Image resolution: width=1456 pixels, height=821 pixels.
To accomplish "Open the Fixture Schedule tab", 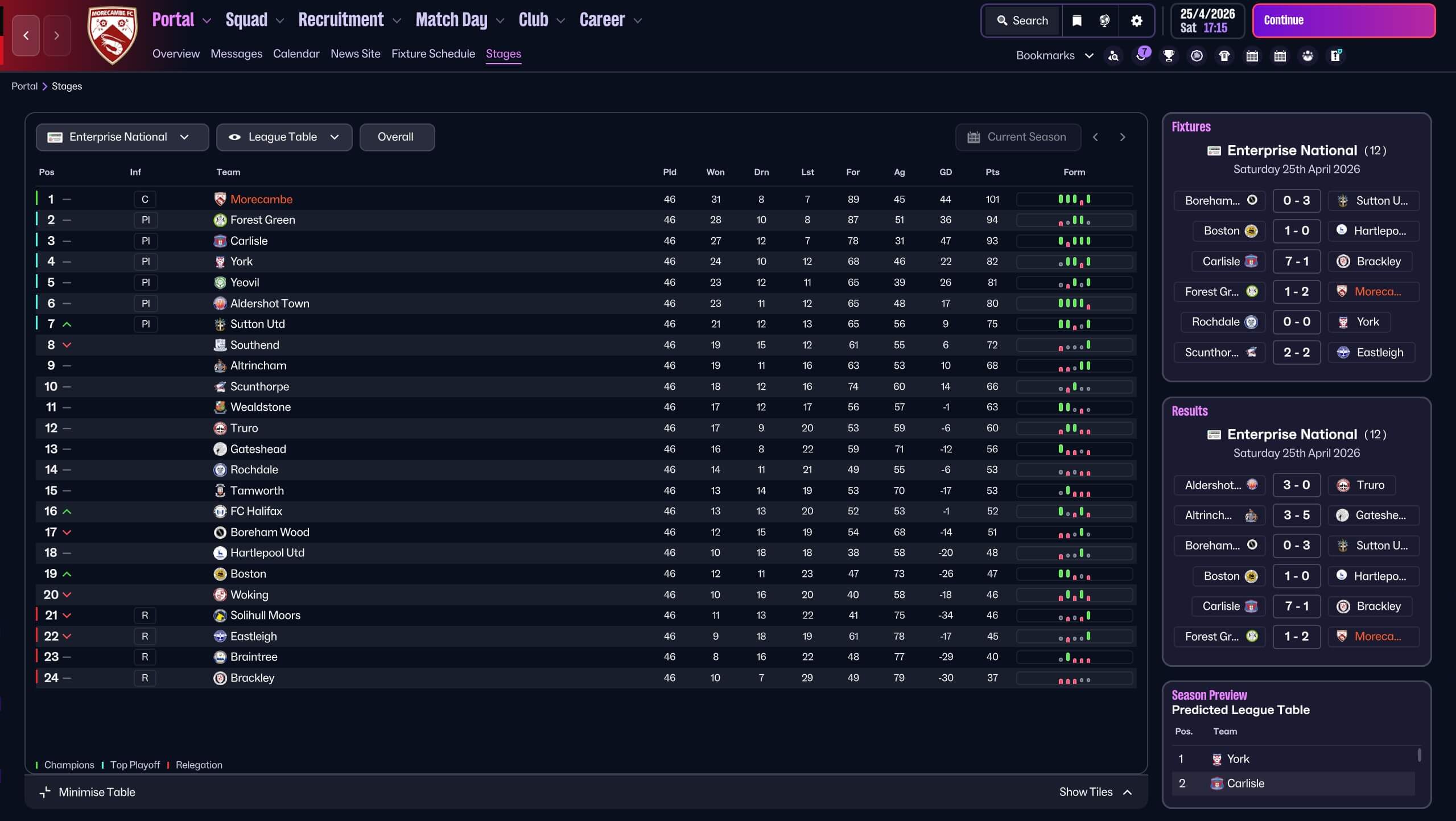I will coord(432,53).
